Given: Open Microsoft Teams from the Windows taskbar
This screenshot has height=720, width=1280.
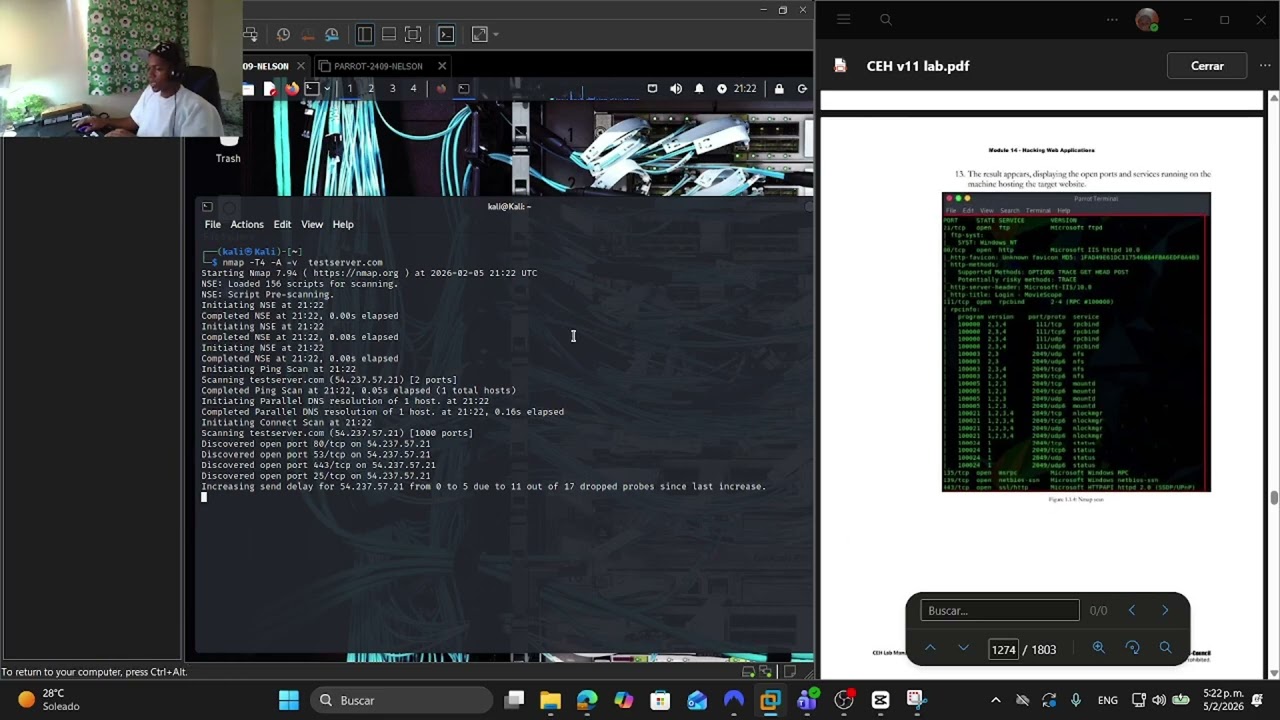Looking at the screenshot, I should click(807, 700).
